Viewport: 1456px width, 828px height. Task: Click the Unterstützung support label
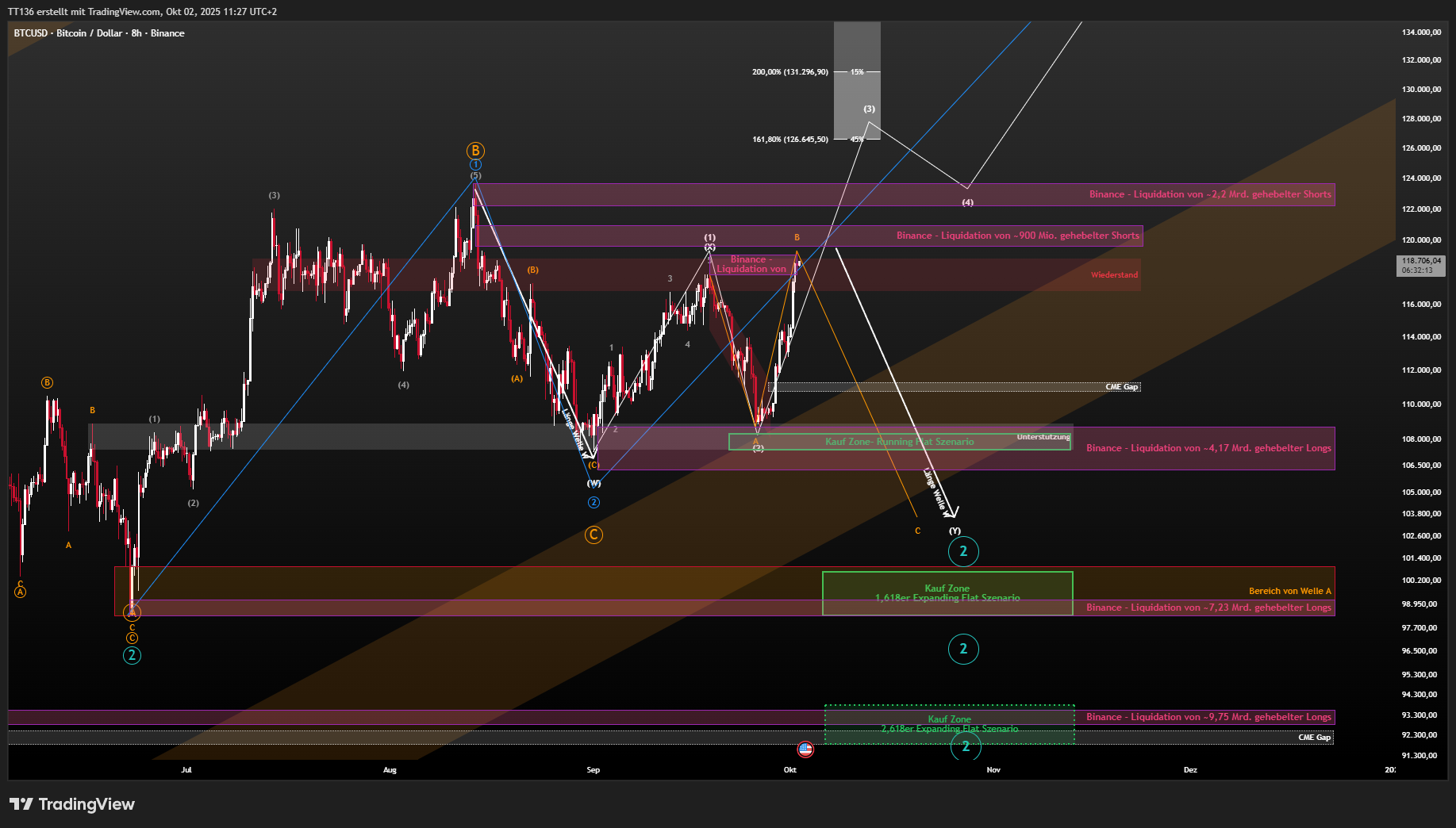1043,437
